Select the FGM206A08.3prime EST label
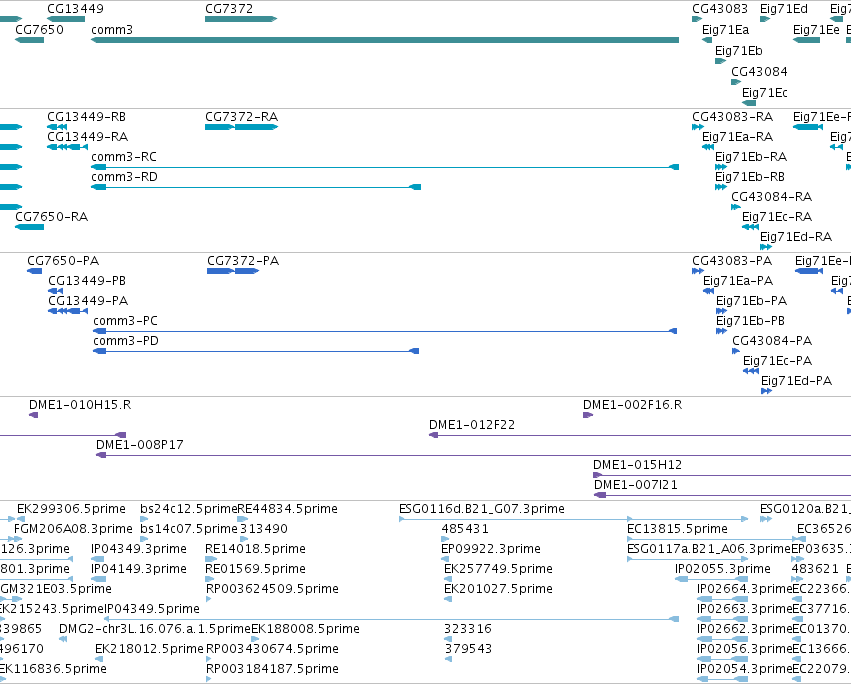Image resolution: width=851 pixels, height=684 pixels. pyautogui.click(x=73, y=529)
